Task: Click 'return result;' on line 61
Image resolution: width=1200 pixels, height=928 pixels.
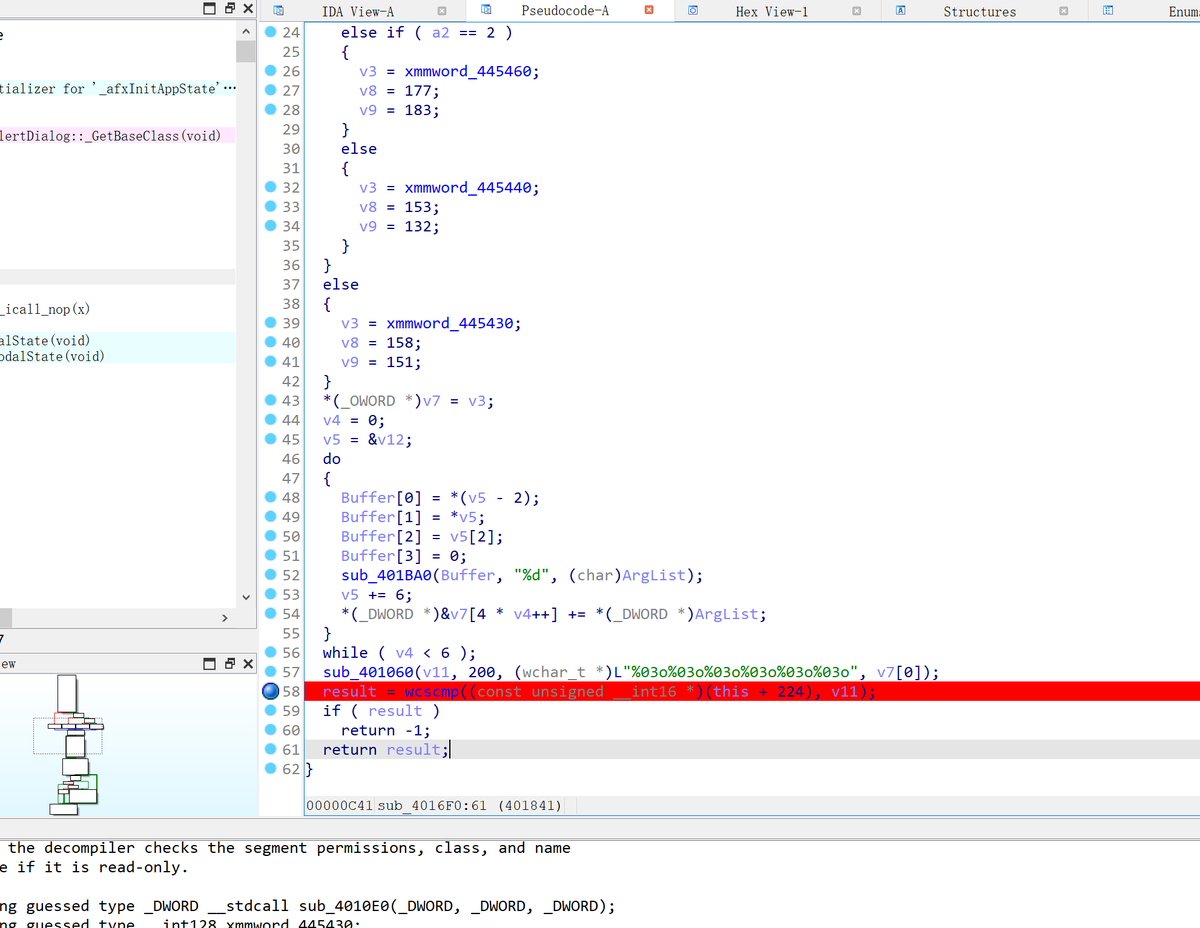Action: click(x=387, y=749)
